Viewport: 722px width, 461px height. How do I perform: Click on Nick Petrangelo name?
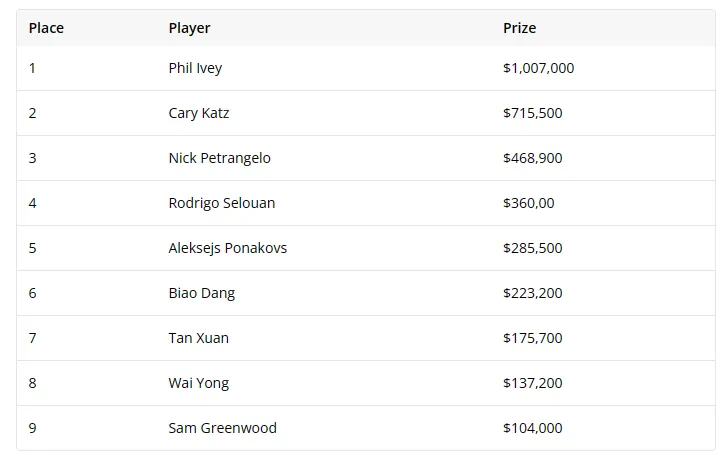220,158
